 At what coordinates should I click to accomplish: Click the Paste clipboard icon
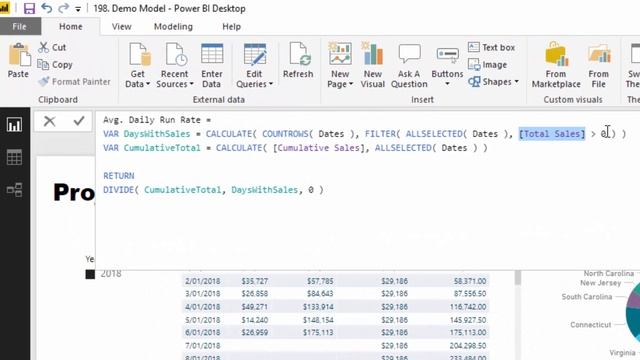tap(19, 55)
